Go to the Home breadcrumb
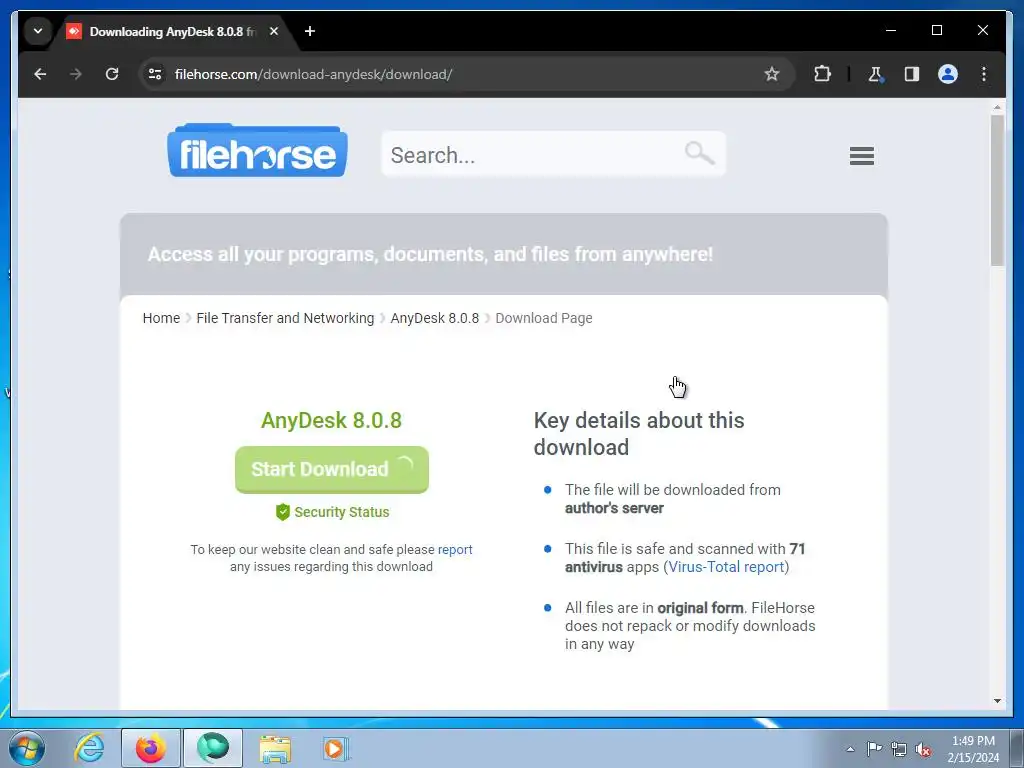 pyautogui.click(x=161, y=318)
